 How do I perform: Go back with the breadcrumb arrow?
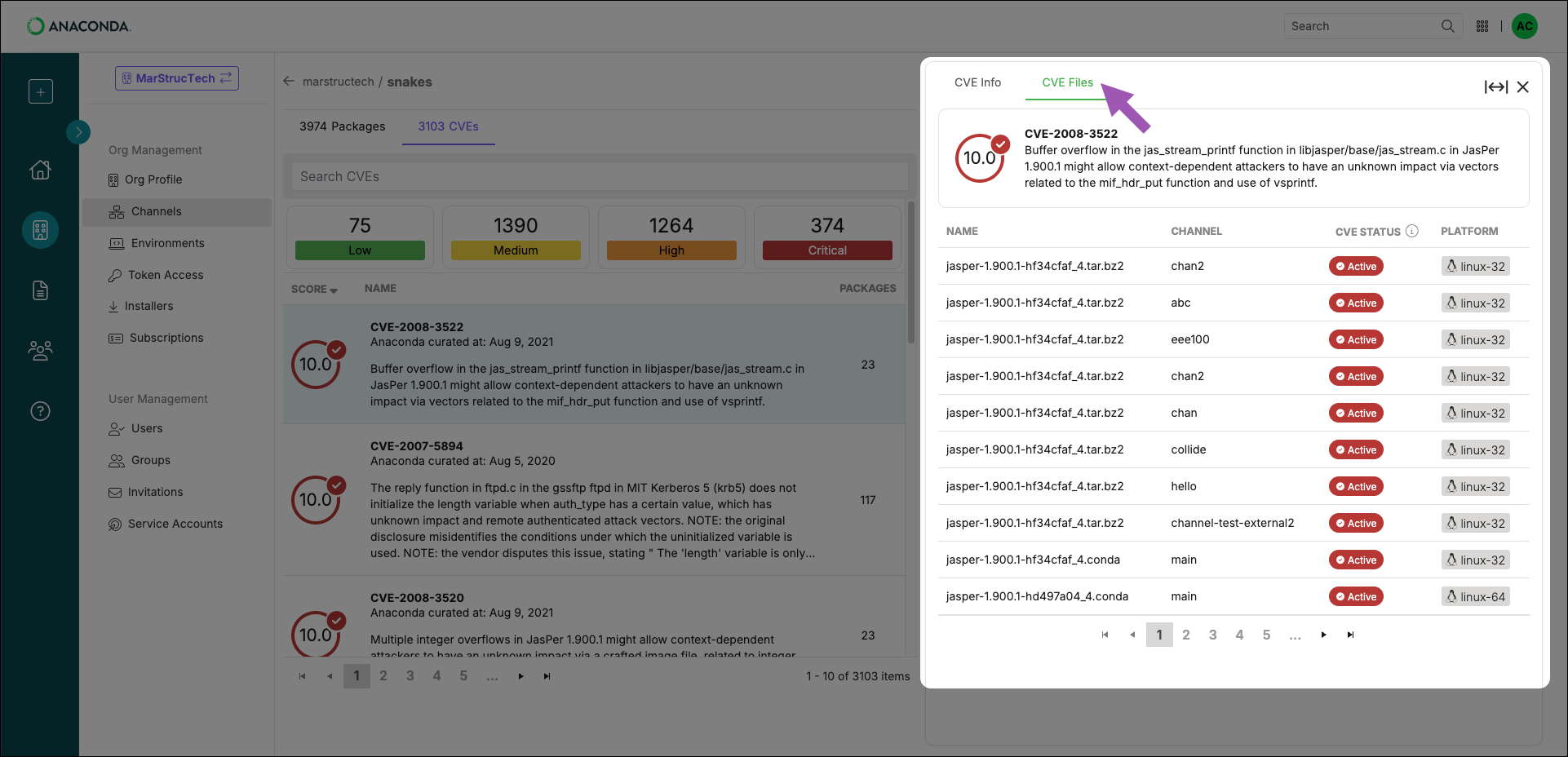(288, 82)
